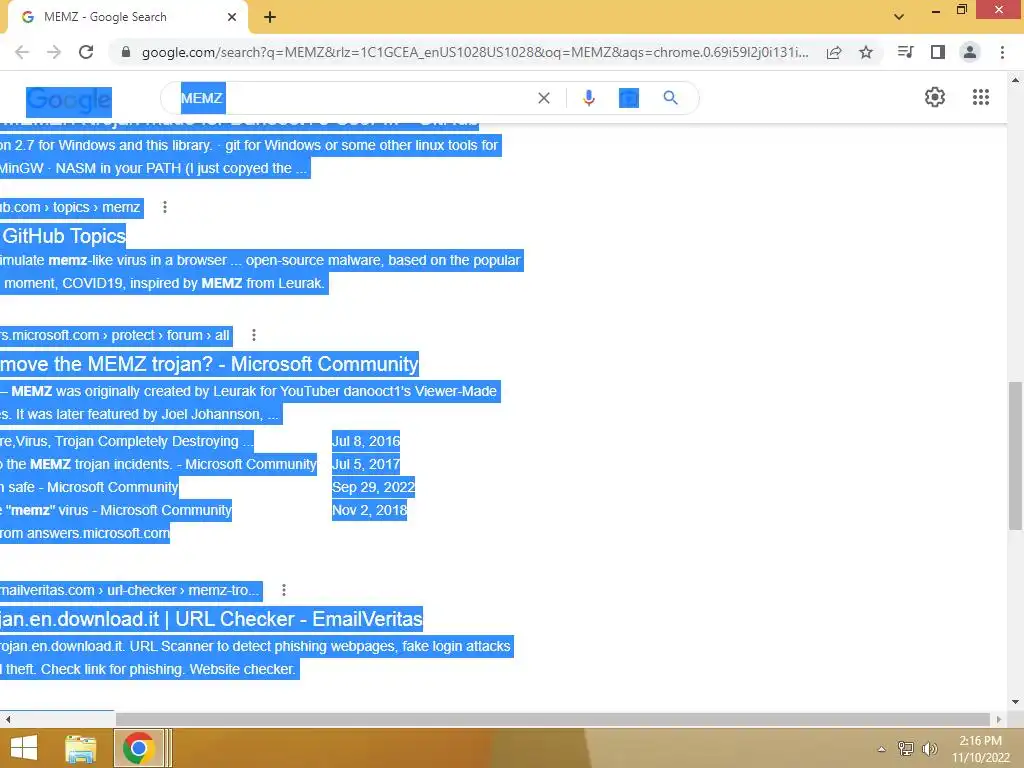Viewport: 1024px width, 768px height.
Task: Submit search with the magnifier icon
Action: tap(670, 98)
